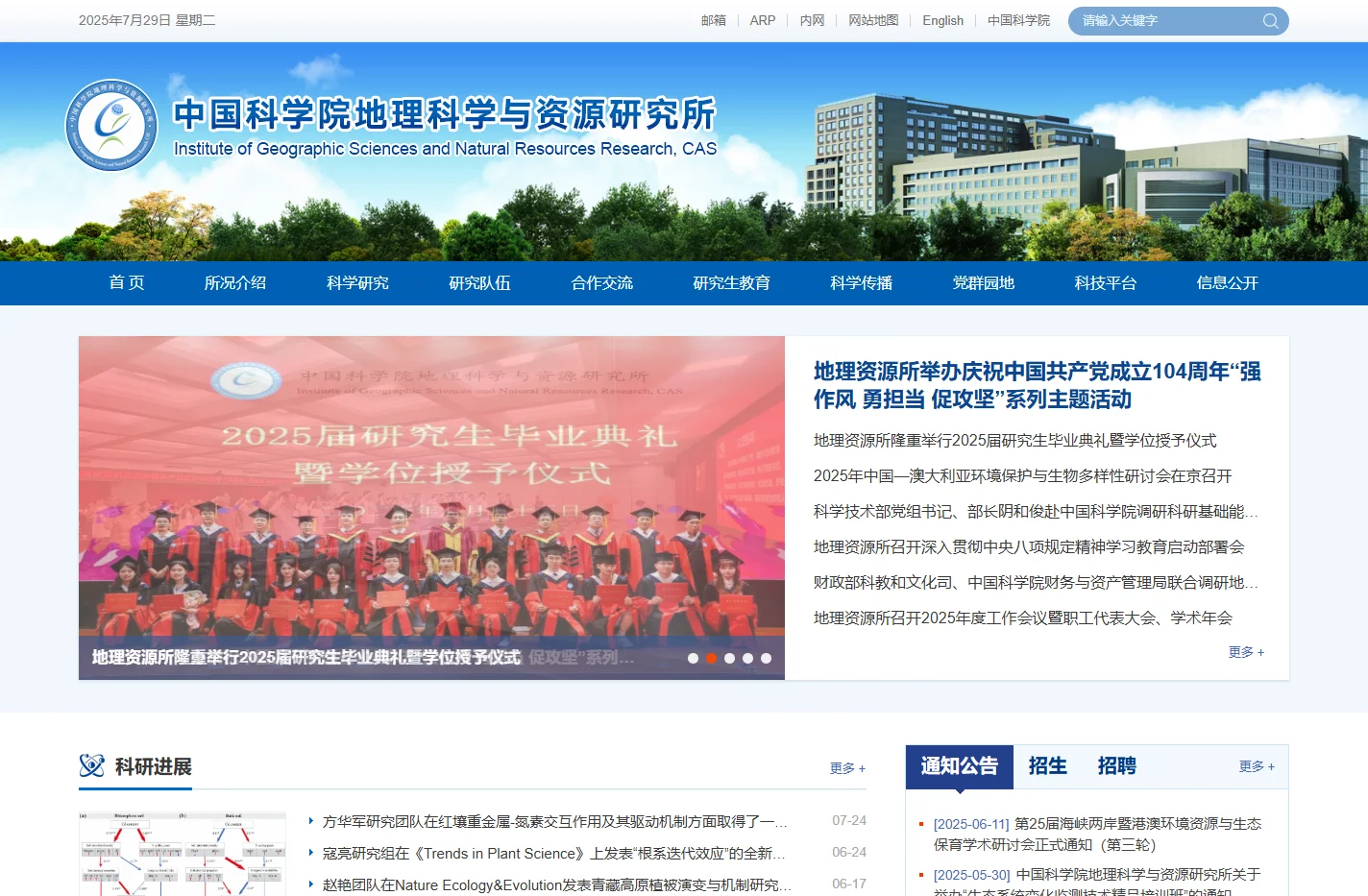The height and width of the screenshot is (896, 1368).
Task: Open news on 科学技术部党组书记 visit
Action: point(1036,511)
